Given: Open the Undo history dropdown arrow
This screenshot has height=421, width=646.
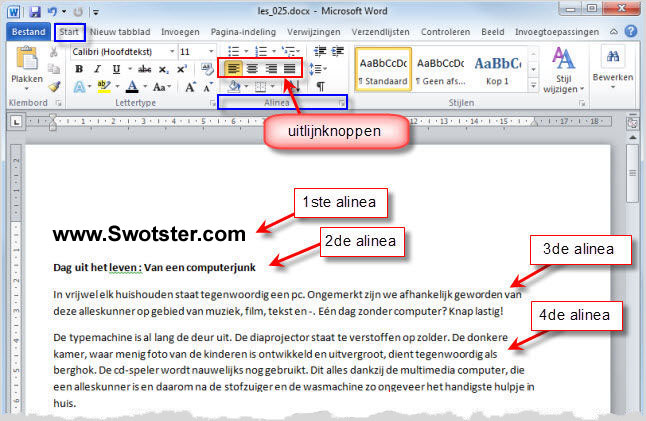Looking at the screenshot, I should click(x=64, y=12).
